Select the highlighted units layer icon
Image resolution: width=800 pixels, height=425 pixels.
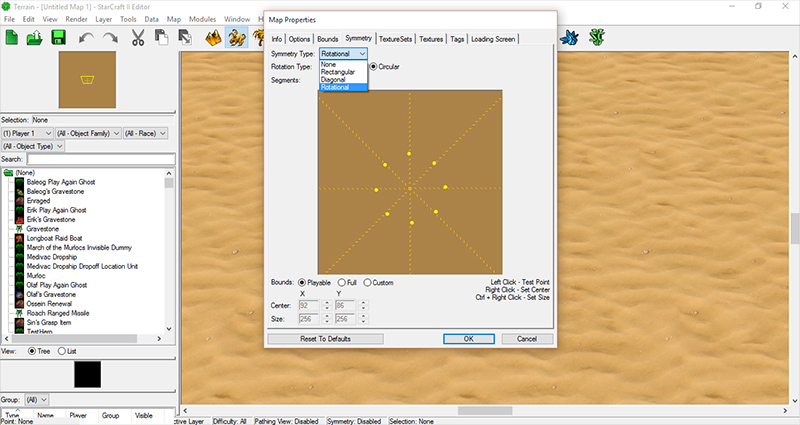[x=237, y=38]
